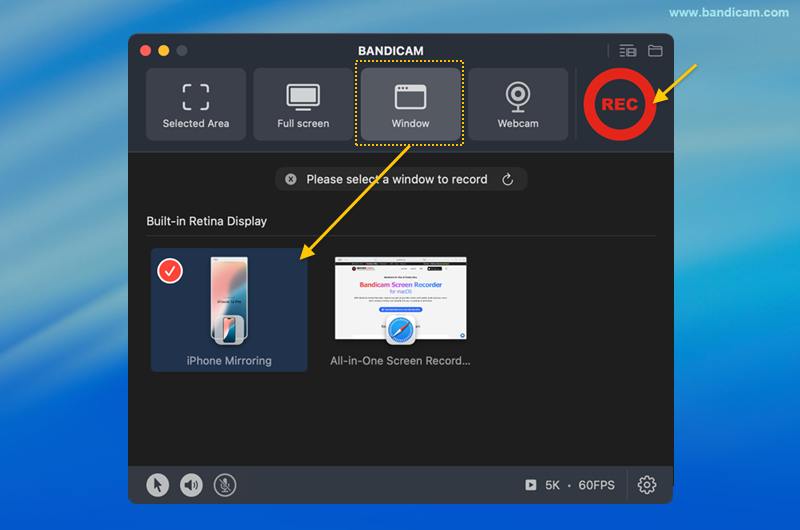
Task: Dismiss the select window prompt with X
Action: [x=291, y=180]
